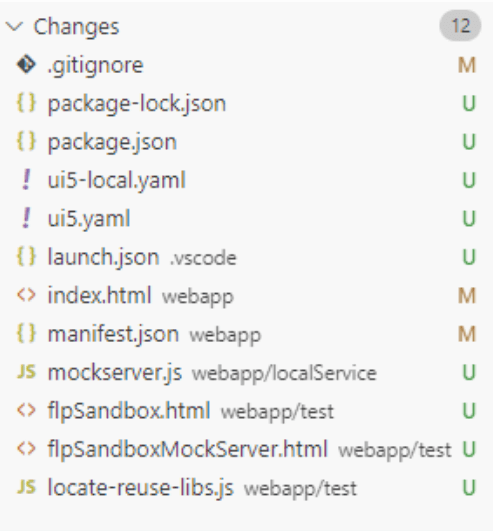This screenshot has height=531, width=493.
Task: Click the braces icon of package.json
Action: [26, 141]
